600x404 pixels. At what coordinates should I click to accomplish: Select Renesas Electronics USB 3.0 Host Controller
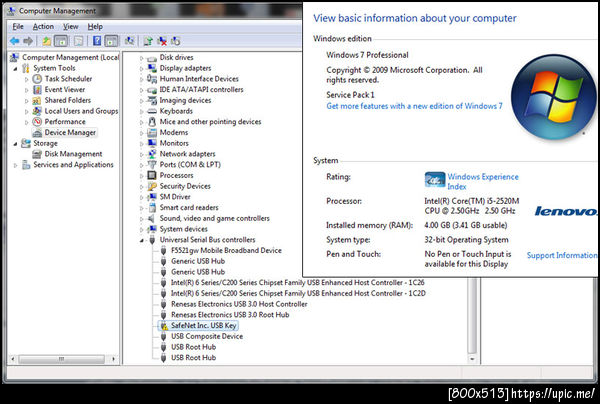coord(239,304)
